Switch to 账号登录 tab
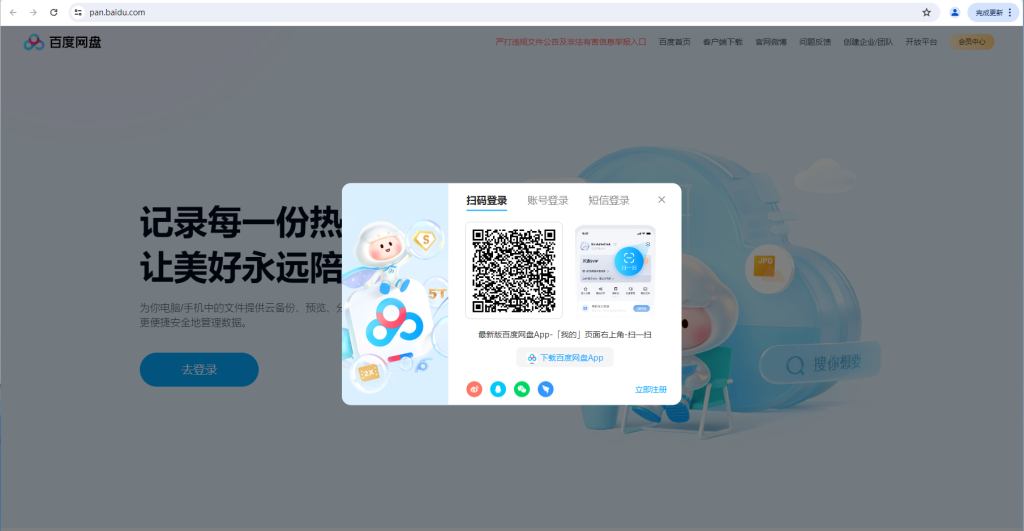 [548, 201]
